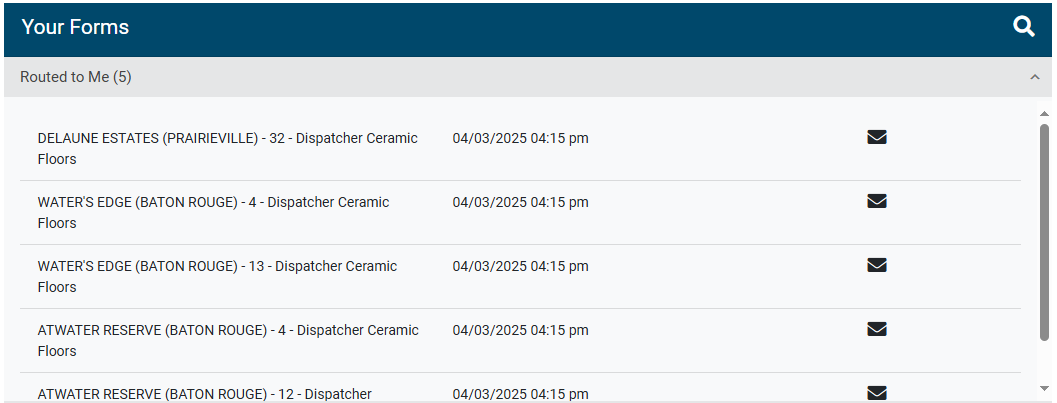This screenshot has height=403, width=1057.
Task: Click envelope icon for Delaune Estates 32 form
Action: [877, 138]
